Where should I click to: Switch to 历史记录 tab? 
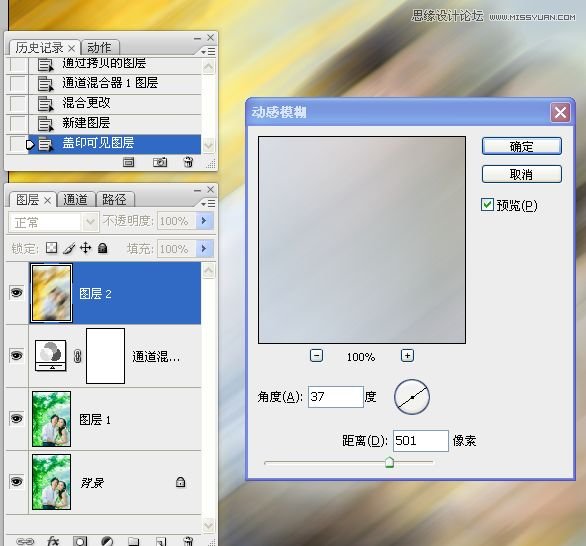tap(44, 48)
